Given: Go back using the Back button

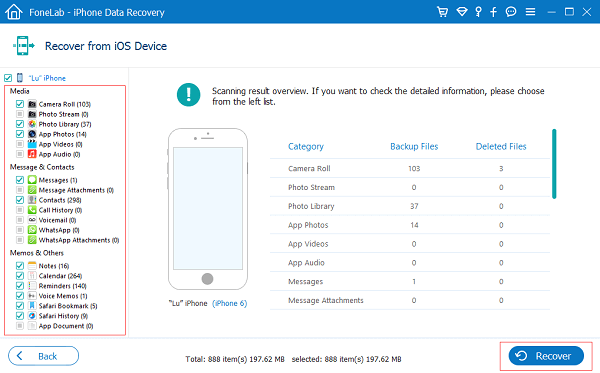Looking at the screenshot, I should coord(44,356).
